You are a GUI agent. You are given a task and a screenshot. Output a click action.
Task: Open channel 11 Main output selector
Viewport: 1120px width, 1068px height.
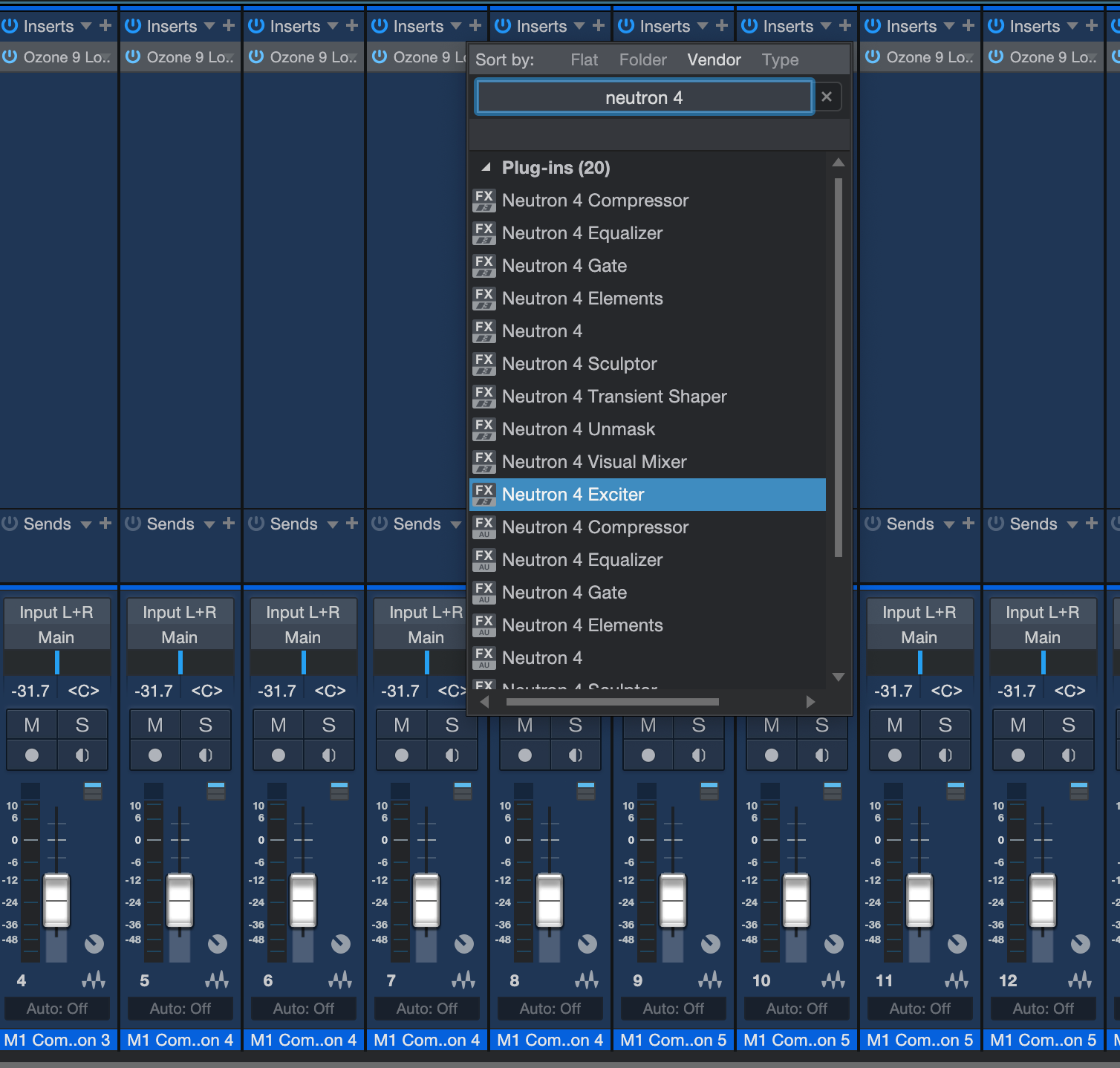pos(919,637)
